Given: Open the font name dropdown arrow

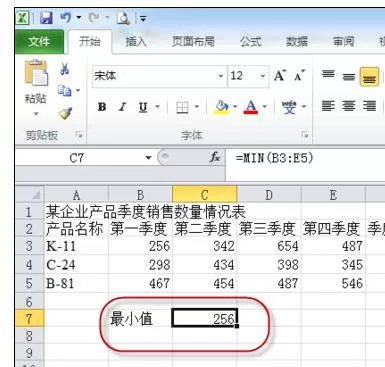Looking at the screenshot, I should 221,76.
